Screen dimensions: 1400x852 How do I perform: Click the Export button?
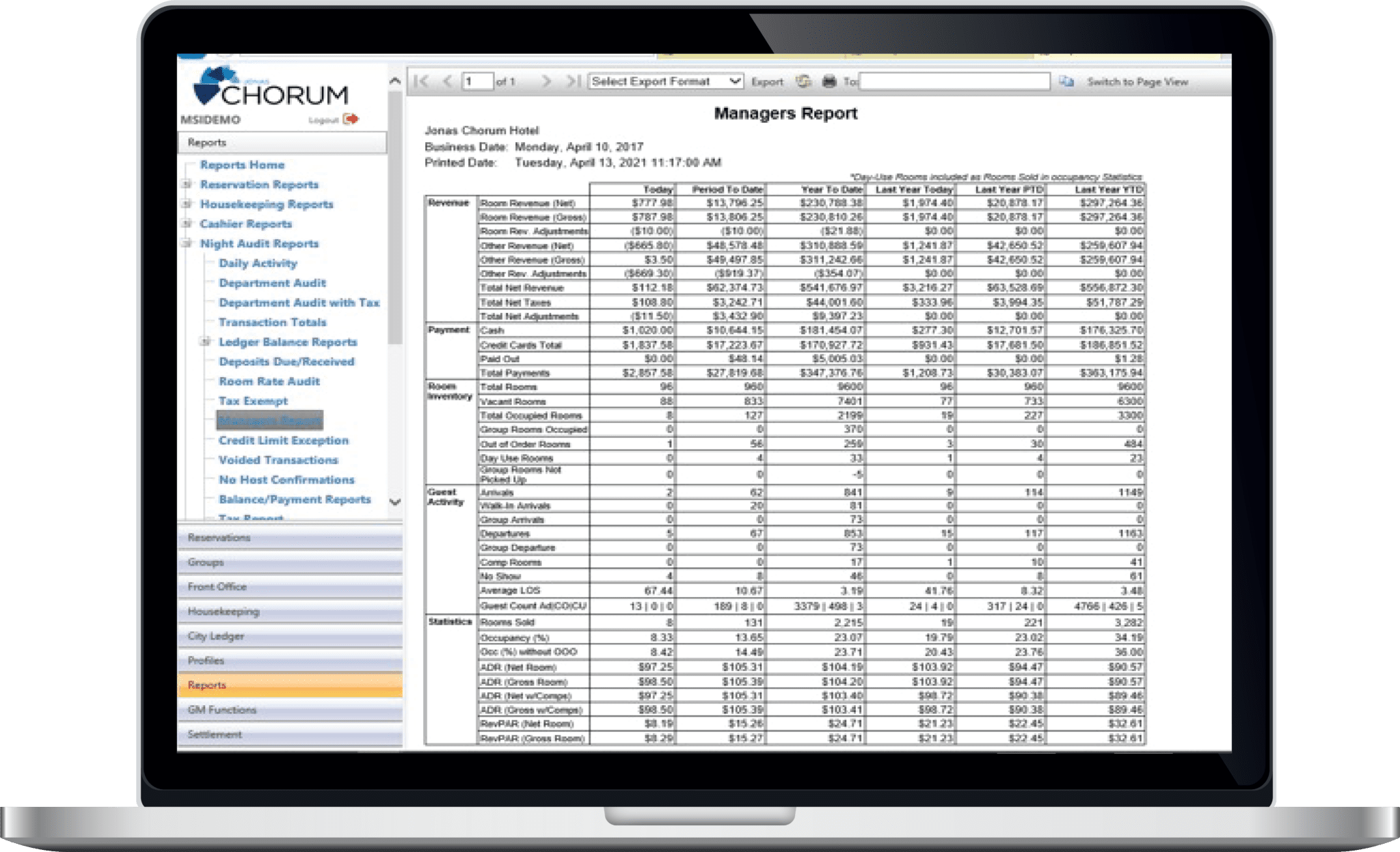coord(767,82)
